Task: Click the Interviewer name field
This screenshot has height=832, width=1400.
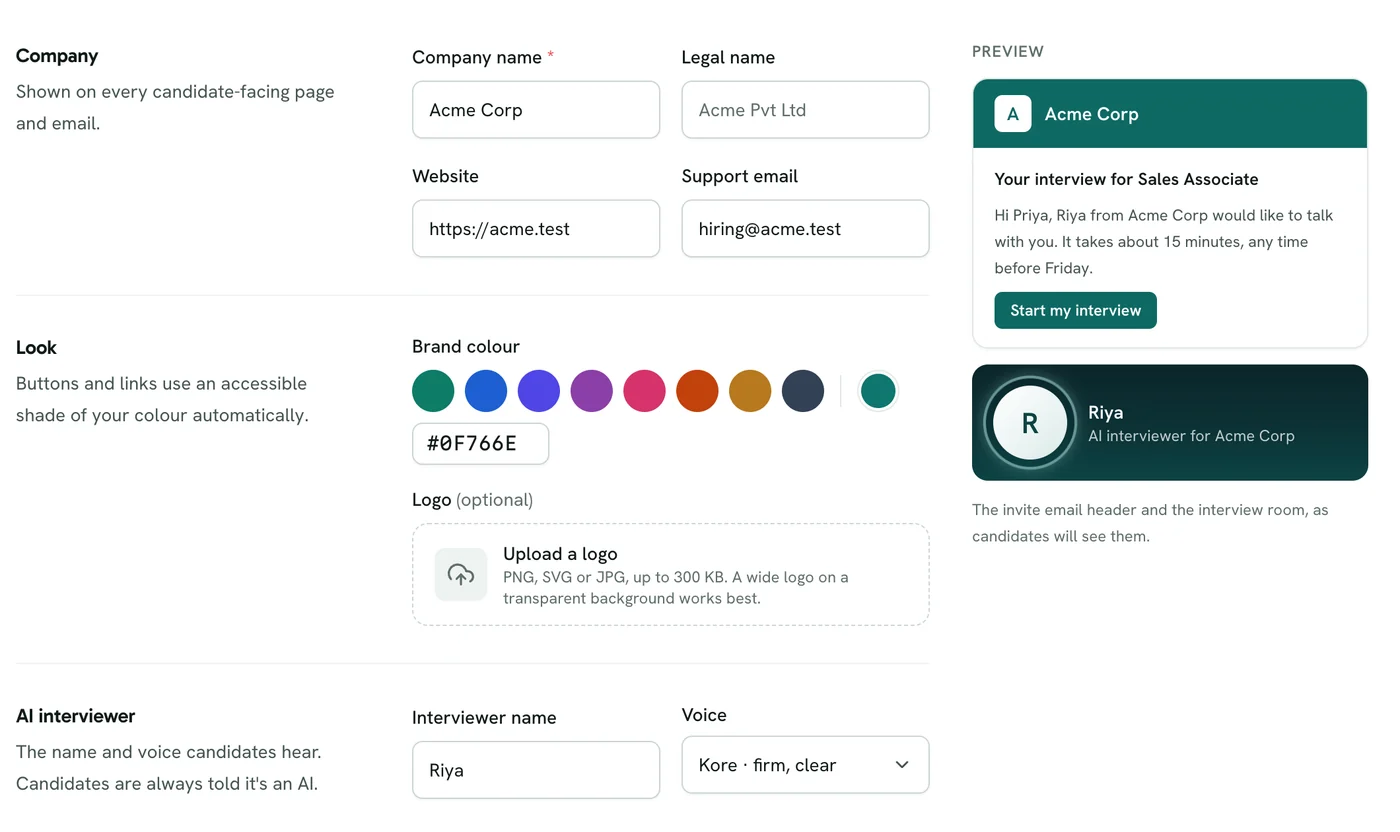Action: point(536,770)
